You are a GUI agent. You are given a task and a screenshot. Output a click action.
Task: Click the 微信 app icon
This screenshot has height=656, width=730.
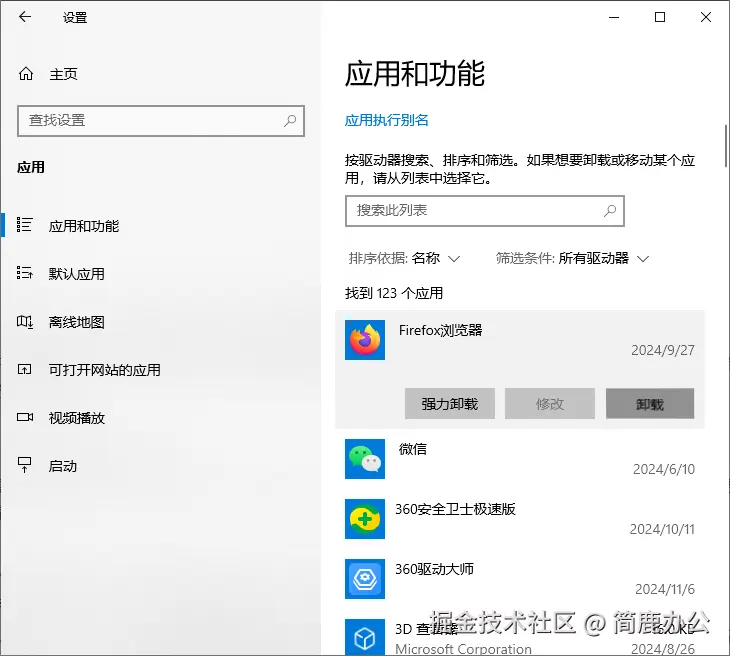(365, 459)
